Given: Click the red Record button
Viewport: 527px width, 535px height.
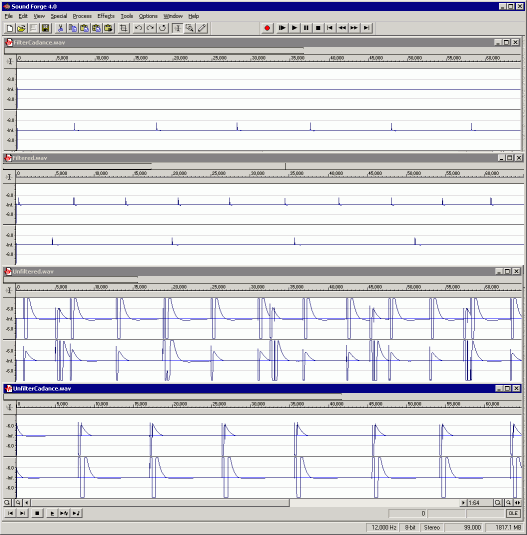Looking at the screenshot, I should coord(267,28).
